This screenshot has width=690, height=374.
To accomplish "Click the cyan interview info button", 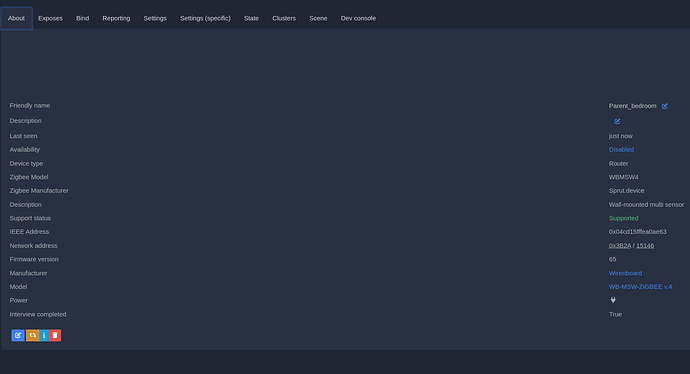I will tap(44, 335).
